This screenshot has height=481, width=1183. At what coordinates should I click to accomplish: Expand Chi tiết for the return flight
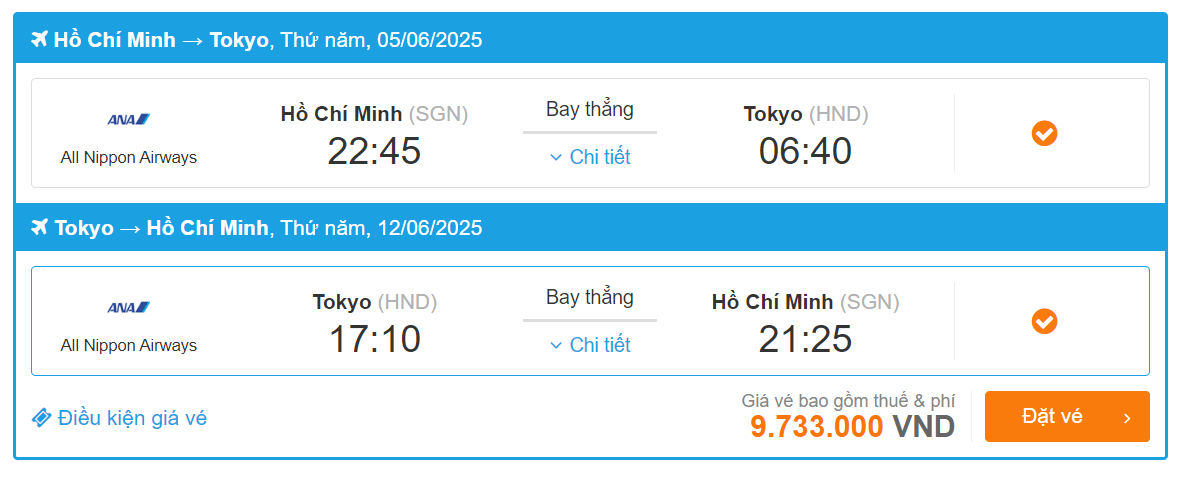tap(590, 345)
